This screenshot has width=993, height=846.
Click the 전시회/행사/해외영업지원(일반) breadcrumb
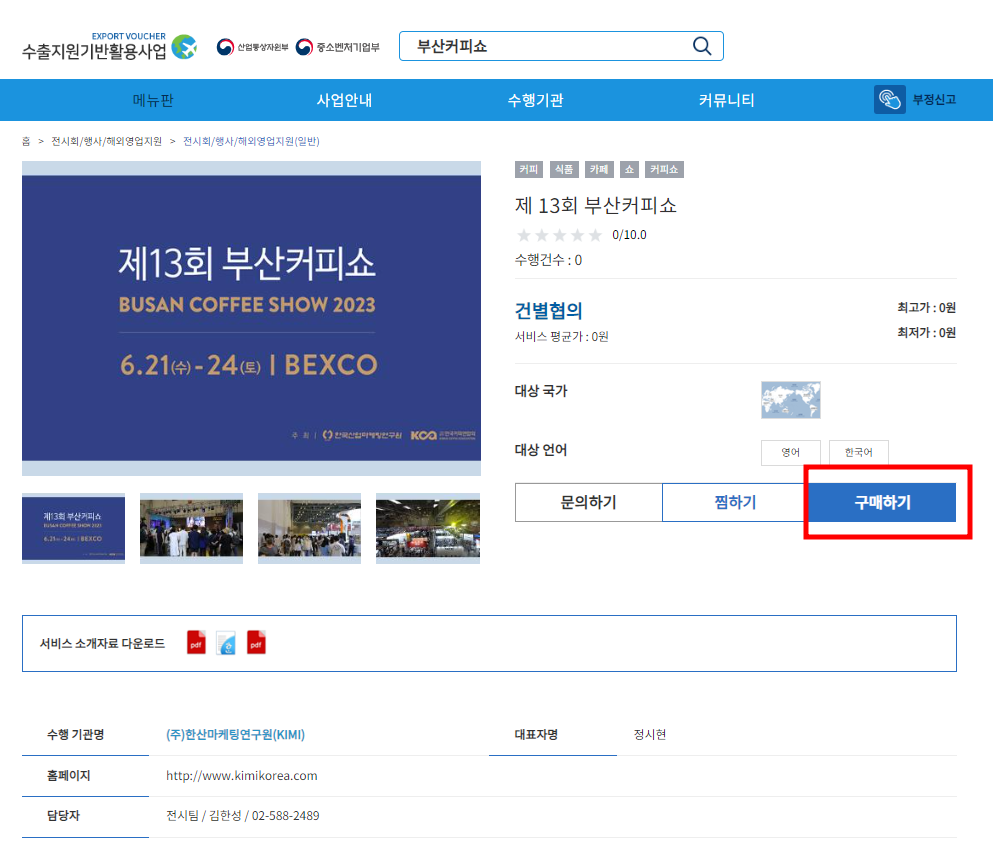coord(251,142)
